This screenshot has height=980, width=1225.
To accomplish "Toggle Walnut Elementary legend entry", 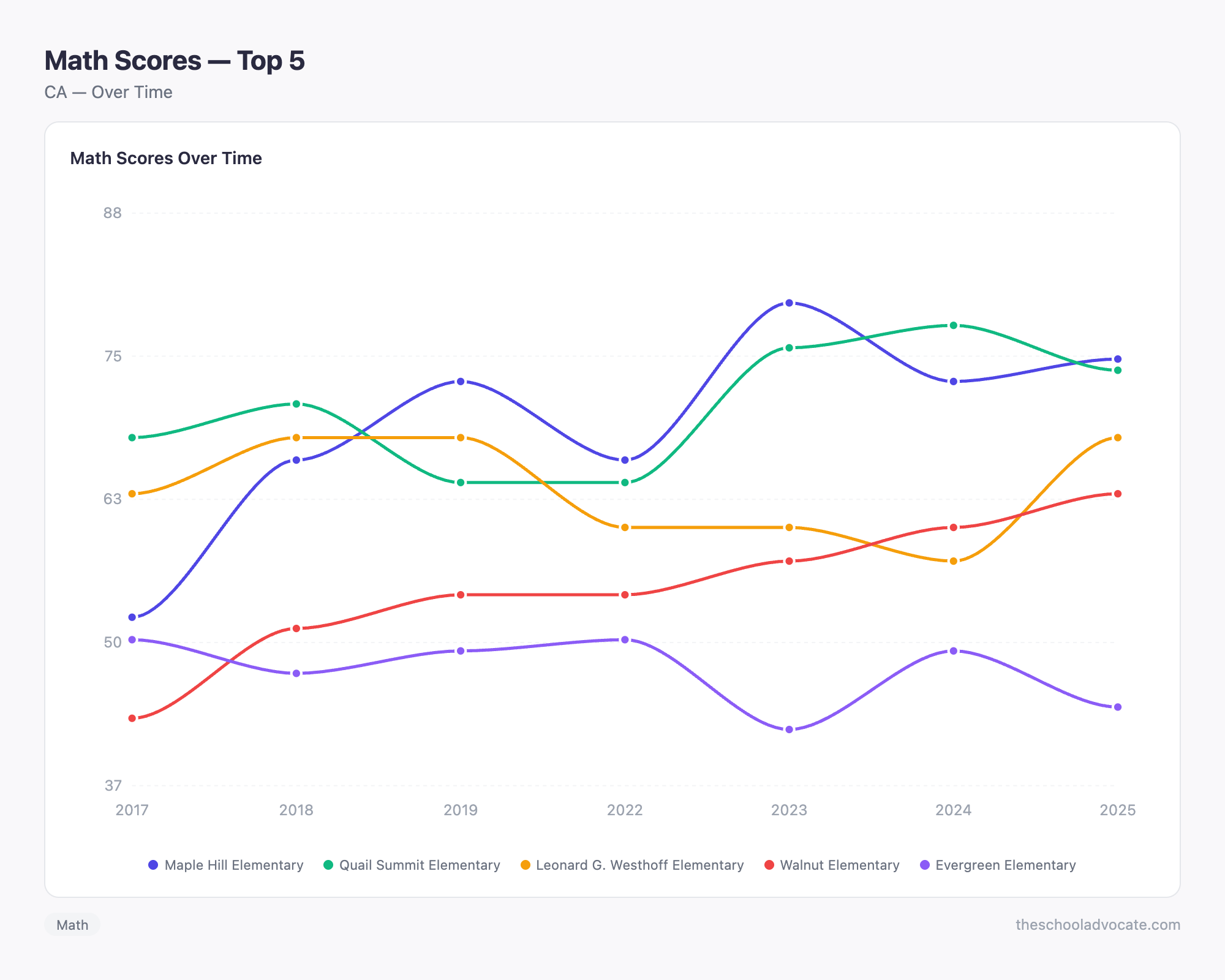I will [832, 865].
